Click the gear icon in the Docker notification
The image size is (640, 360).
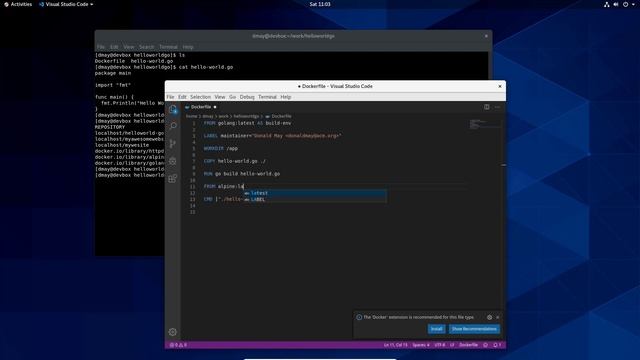[489, 317]
